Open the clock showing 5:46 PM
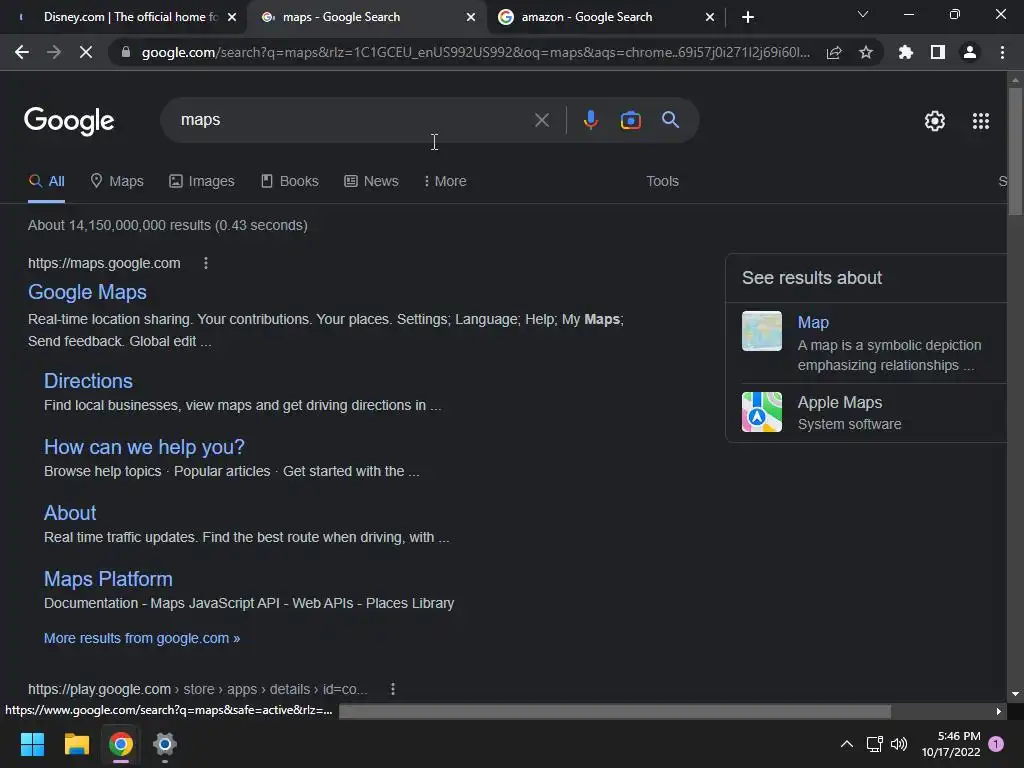 click(951, 744)
